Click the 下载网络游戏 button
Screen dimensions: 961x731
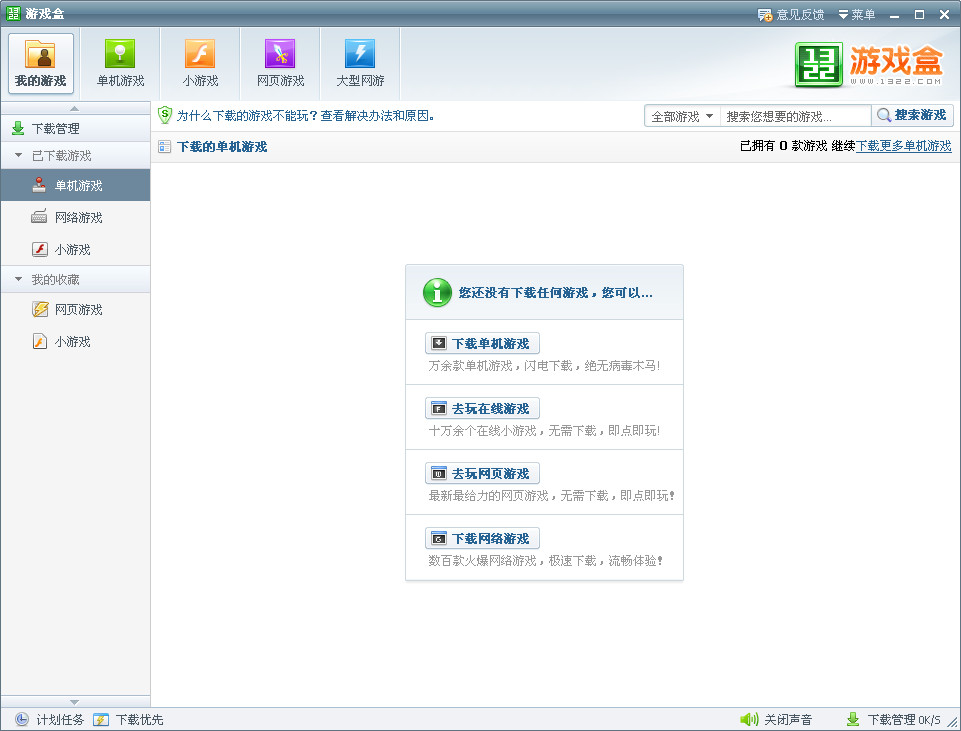pos(482,538)
